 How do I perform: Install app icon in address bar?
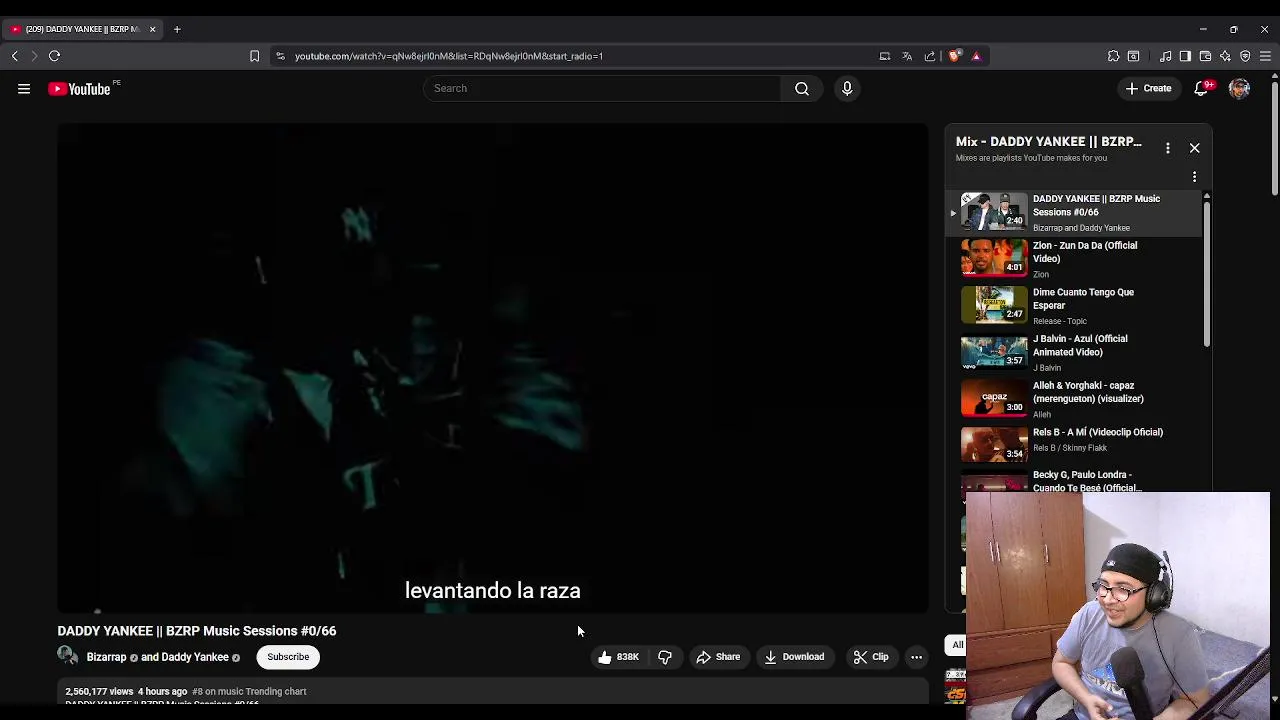point(885,56)
